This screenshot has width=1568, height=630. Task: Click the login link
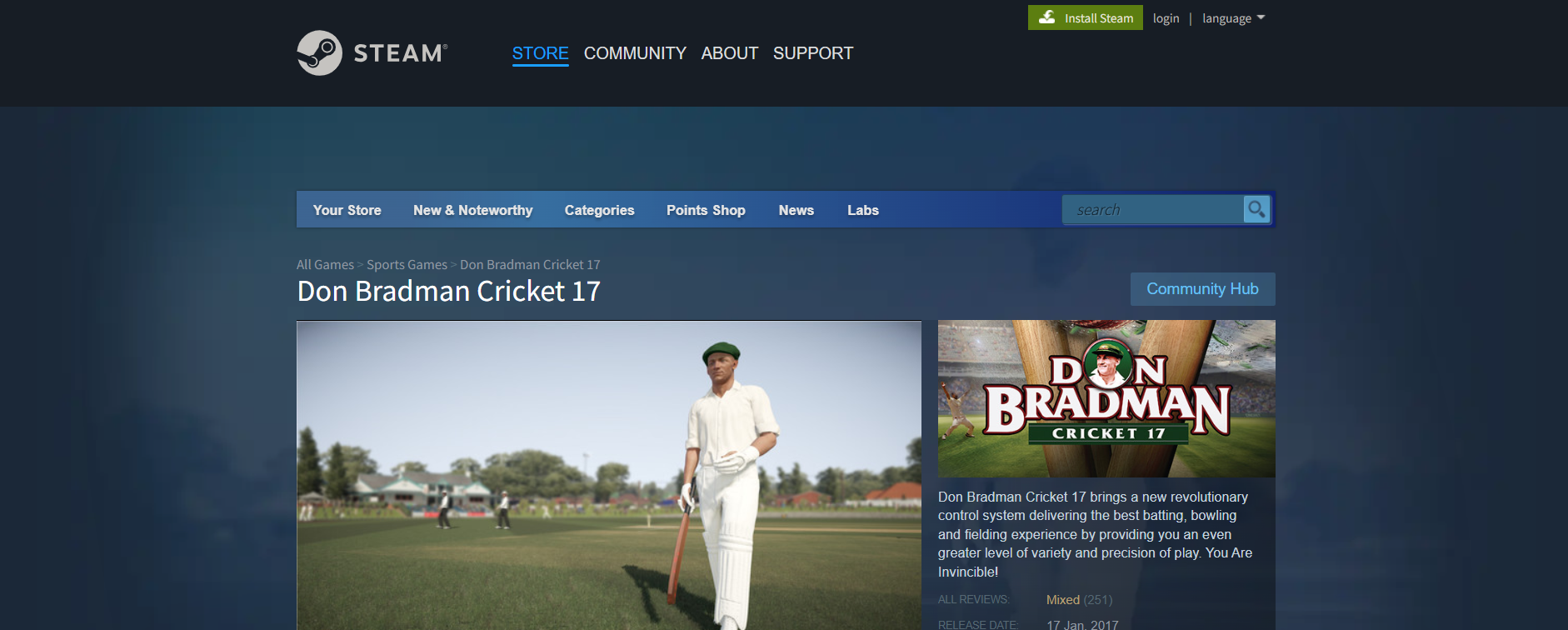pos(1166,18)
